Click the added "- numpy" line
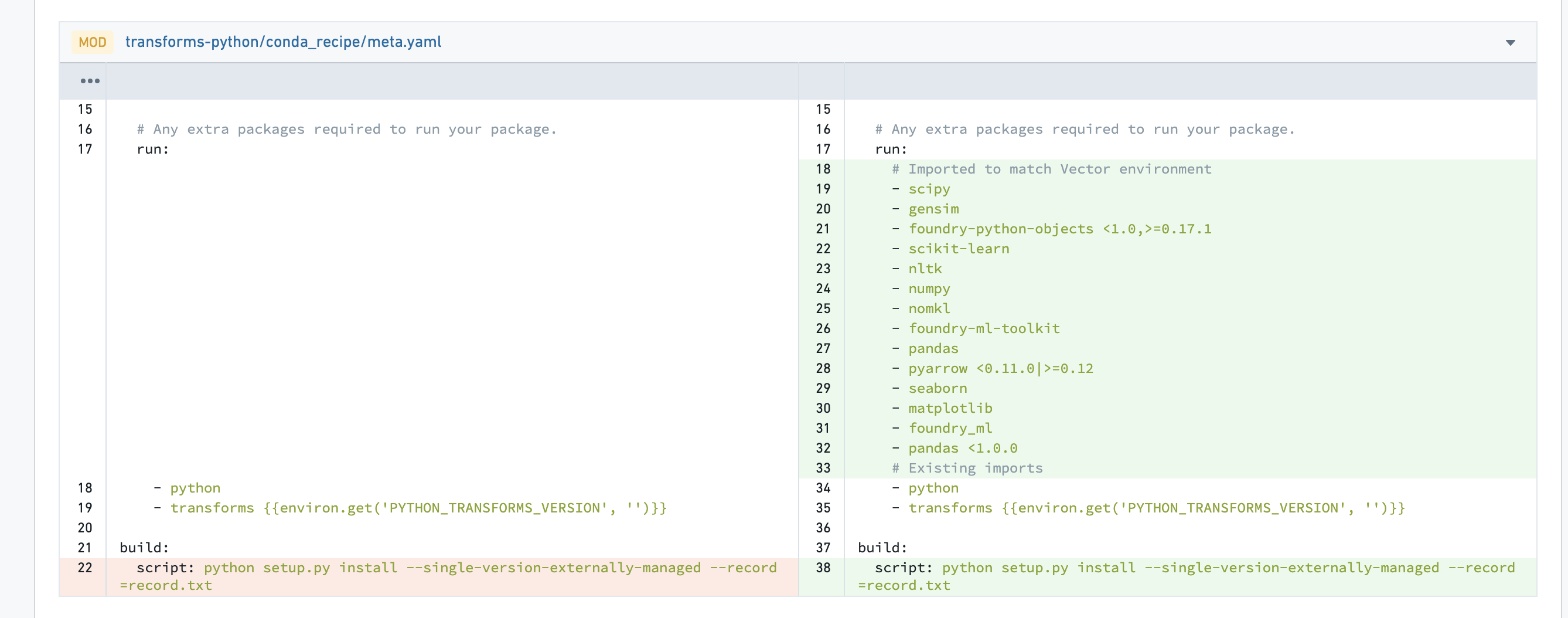The height and width of the screenshot is (618, 1568). (x=921, y=288)
